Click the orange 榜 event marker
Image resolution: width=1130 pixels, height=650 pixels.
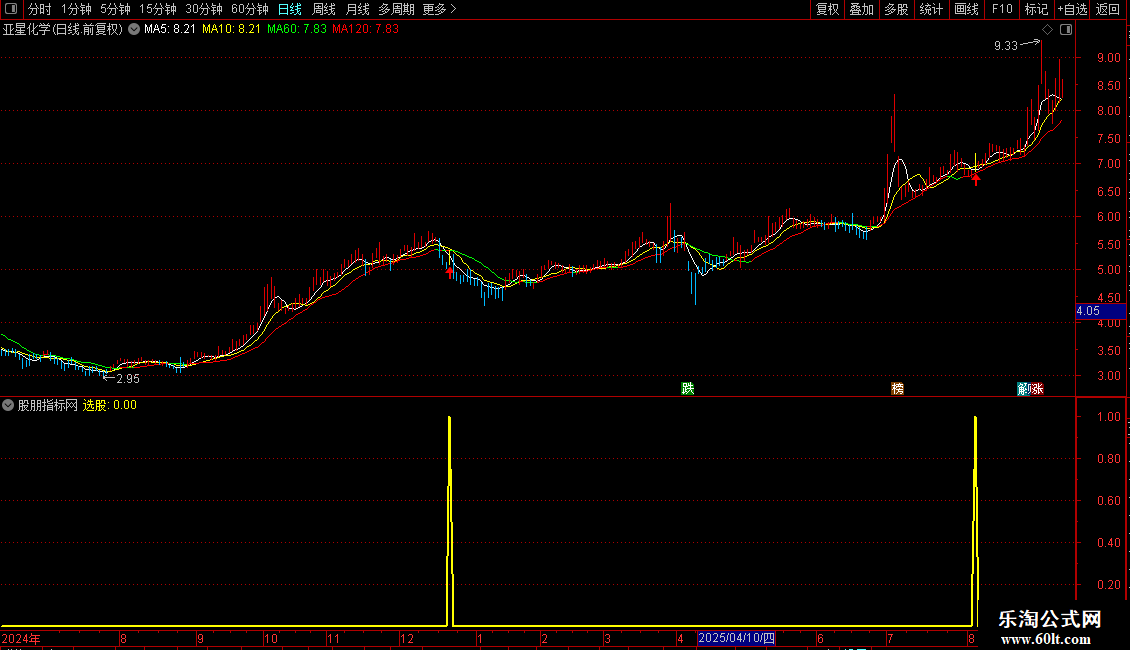click(897, 388)
